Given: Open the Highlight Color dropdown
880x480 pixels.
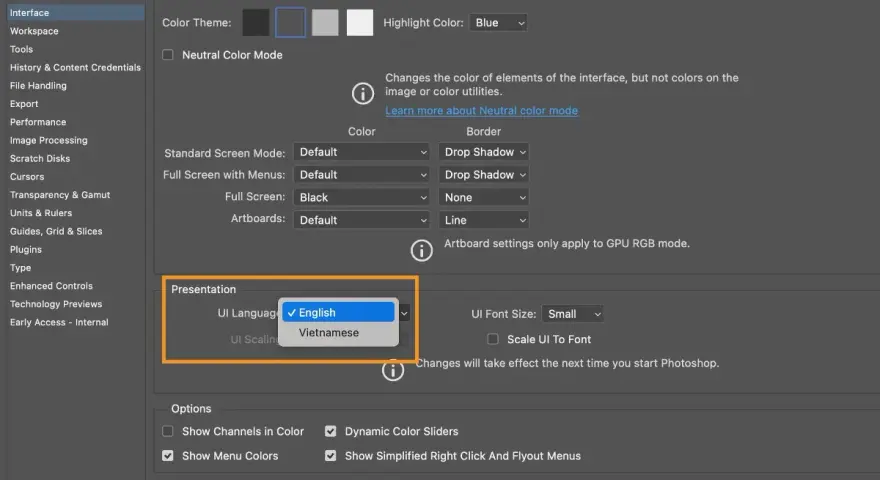Looking at the screenshot, I should 498,23.
